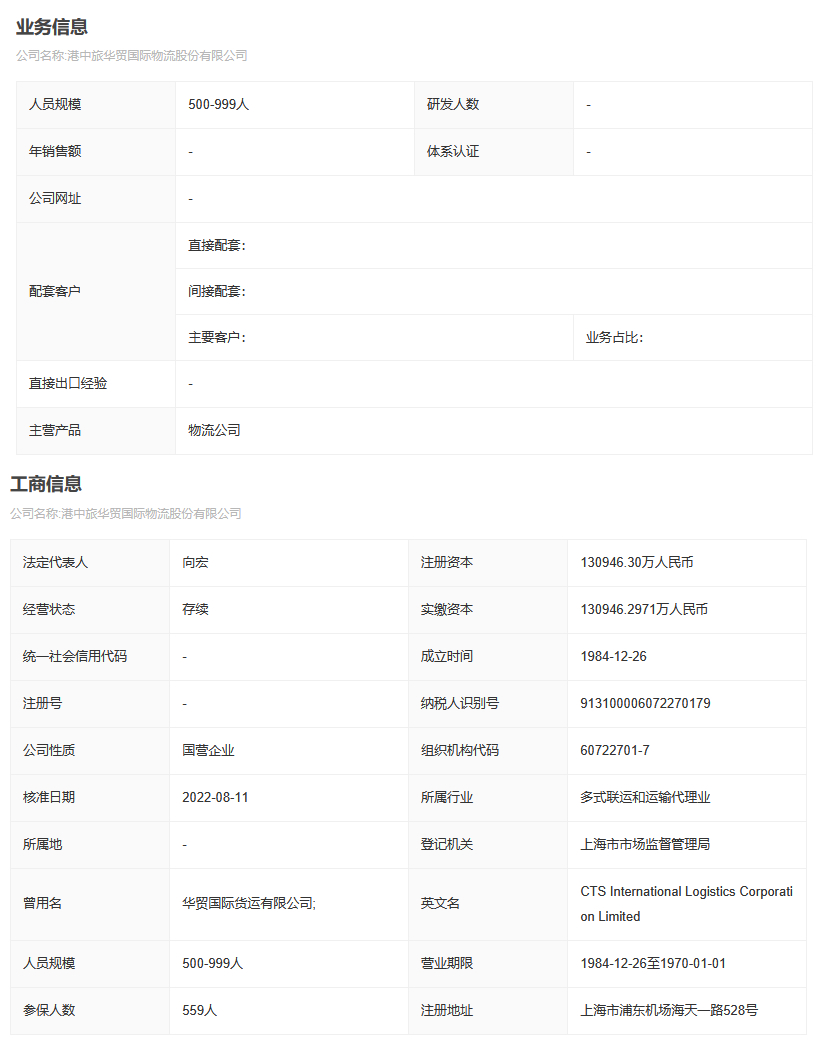826x1050 pixels.
Task: Click the 组织机构代码 label
Action: 460,750
